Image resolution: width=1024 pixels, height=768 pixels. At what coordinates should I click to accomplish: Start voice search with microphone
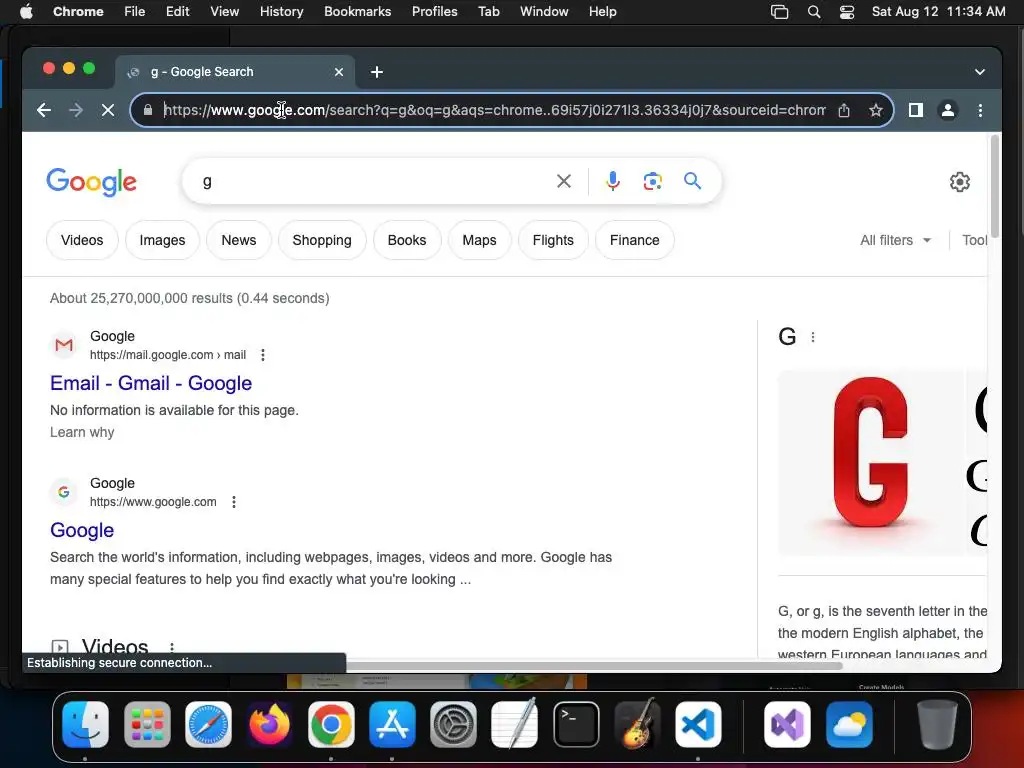613,181
